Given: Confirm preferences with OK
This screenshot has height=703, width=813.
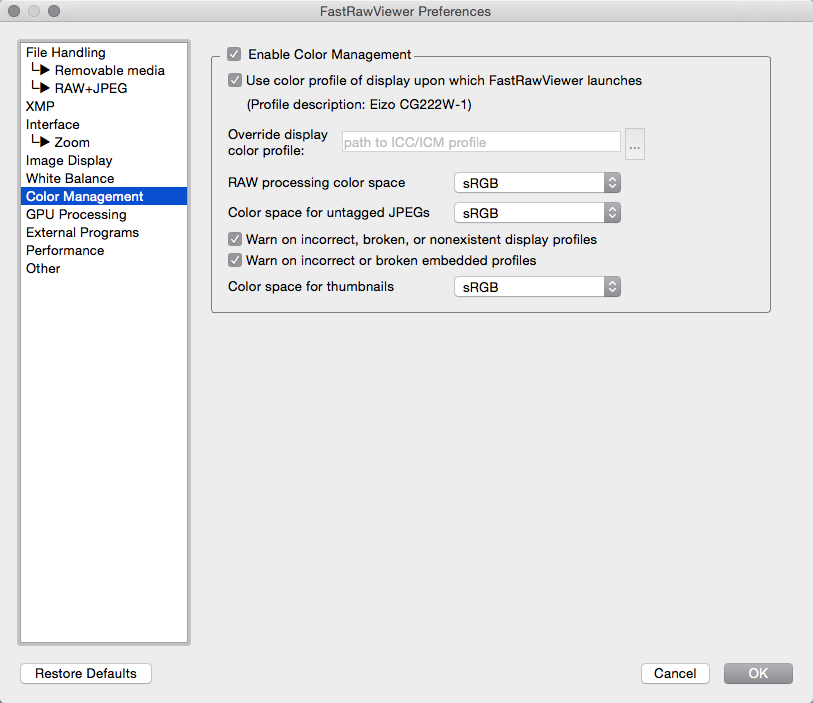Looking at the screenshot, I should 758,673.
